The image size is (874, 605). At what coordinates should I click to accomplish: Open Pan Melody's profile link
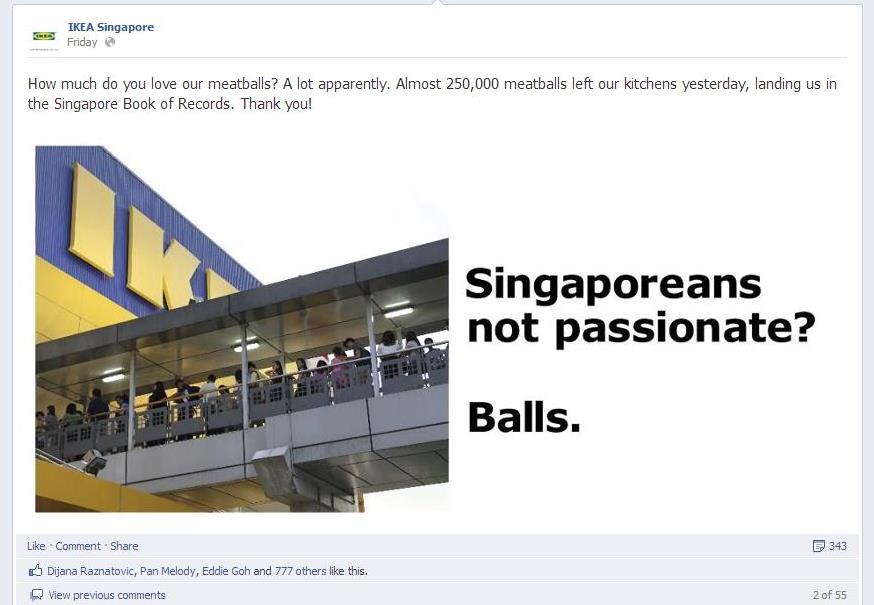point(168,571)
